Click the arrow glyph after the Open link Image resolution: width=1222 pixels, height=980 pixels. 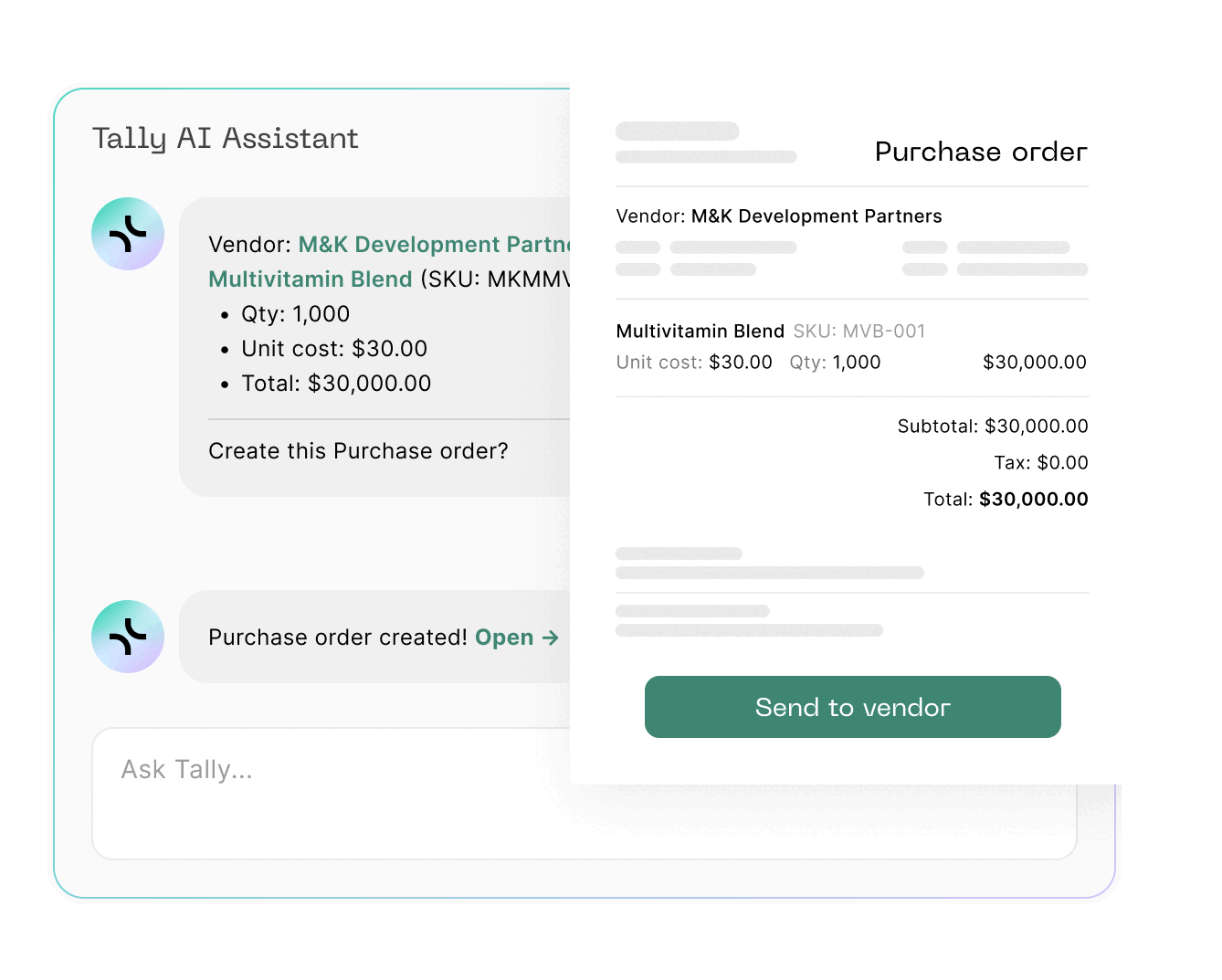pyautogui.click(x=551, y=638)
